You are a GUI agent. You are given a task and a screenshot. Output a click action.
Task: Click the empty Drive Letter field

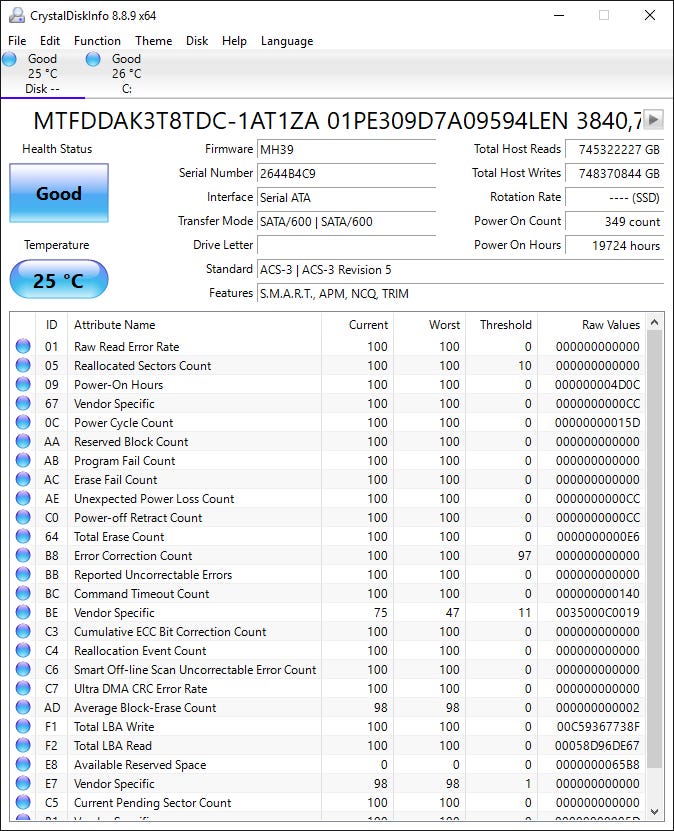[x=346, y=245]
